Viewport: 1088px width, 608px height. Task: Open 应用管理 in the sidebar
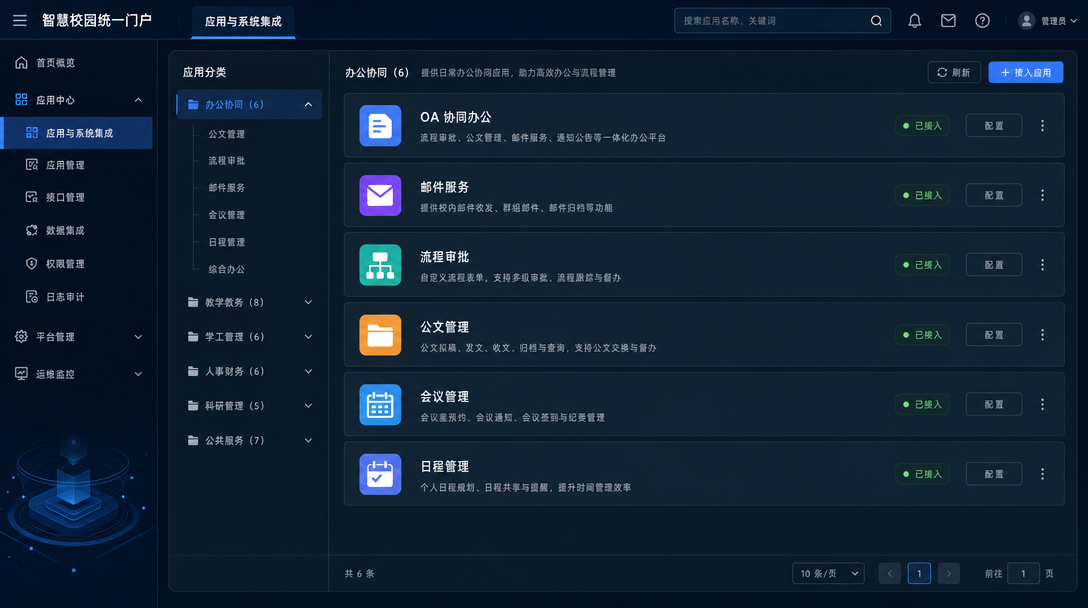pyautogui.click(x=65, y=165)
